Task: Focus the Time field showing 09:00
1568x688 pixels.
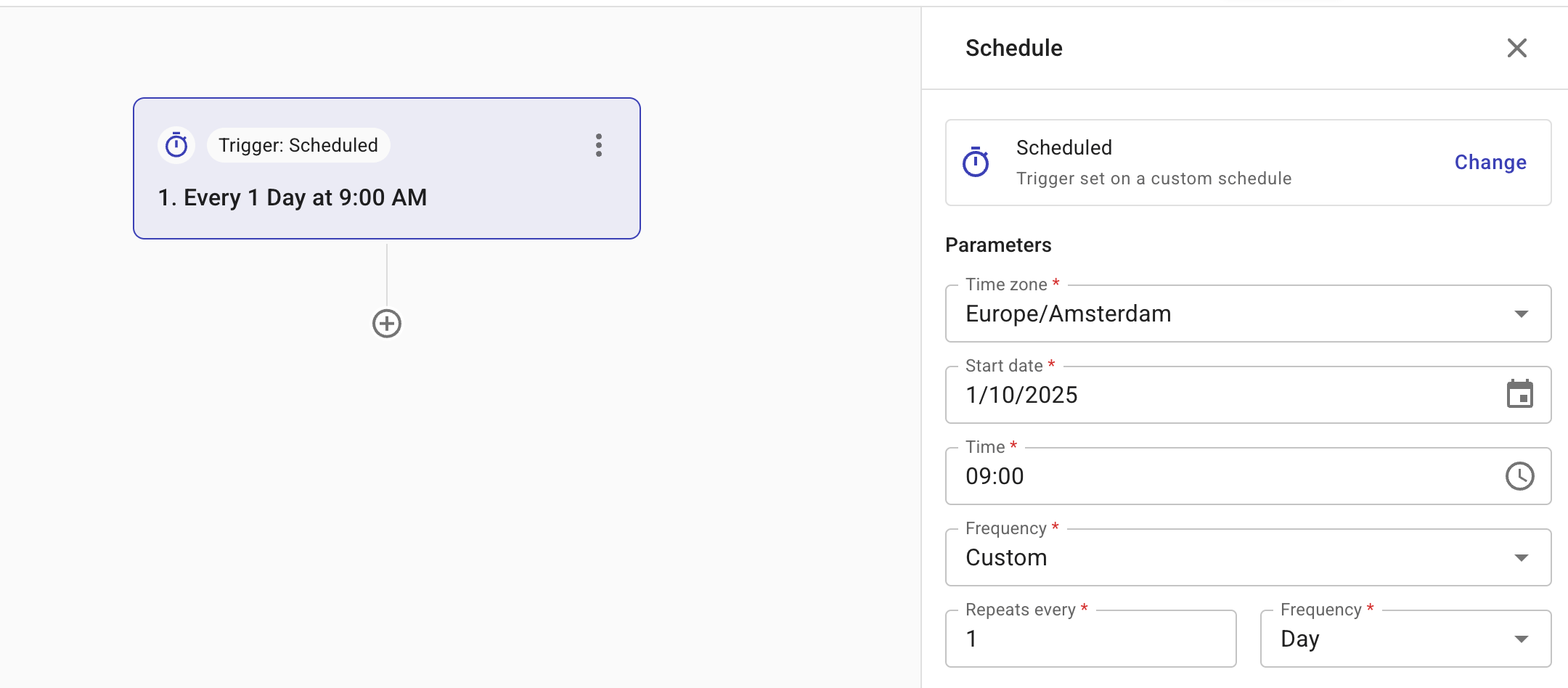Action: tap(1220, 476)
